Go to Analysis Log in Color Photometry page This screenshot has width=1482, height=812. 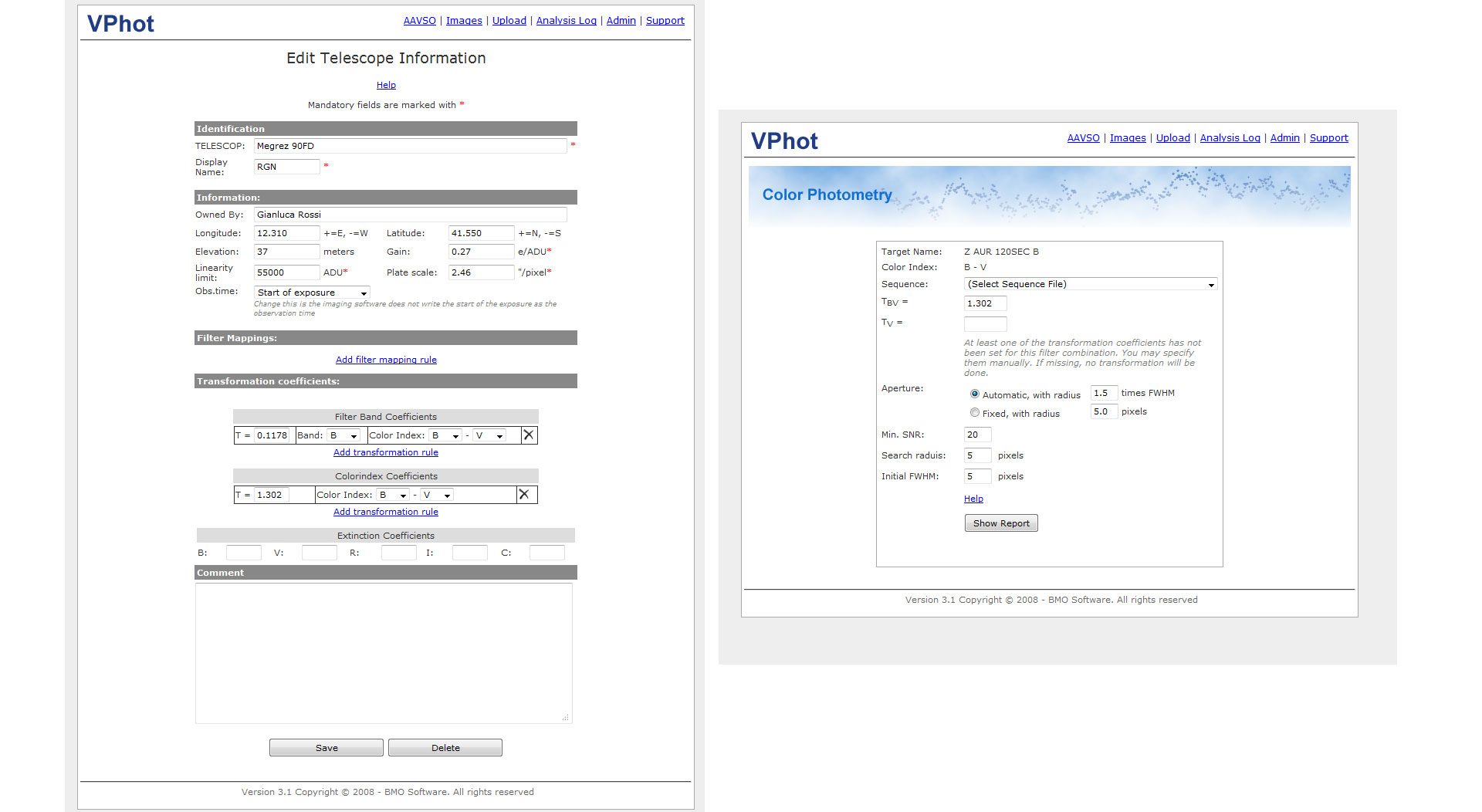[1230, 138]
